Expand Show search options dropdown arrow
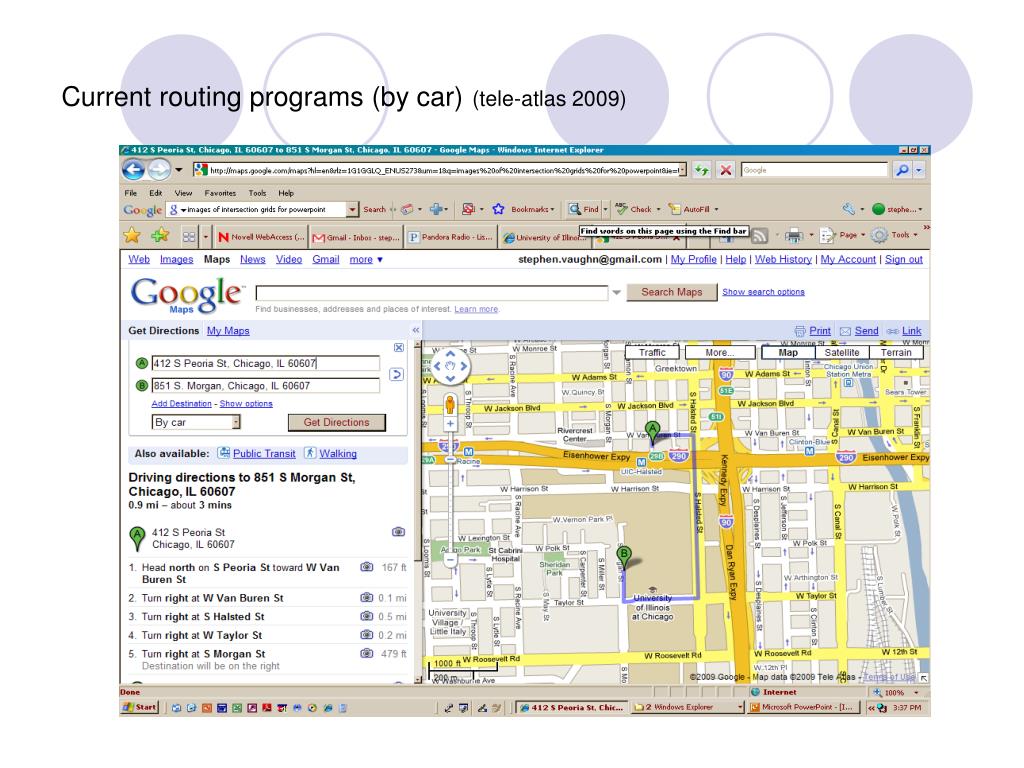Viewport: 1024px width, 768px height. 616,292
